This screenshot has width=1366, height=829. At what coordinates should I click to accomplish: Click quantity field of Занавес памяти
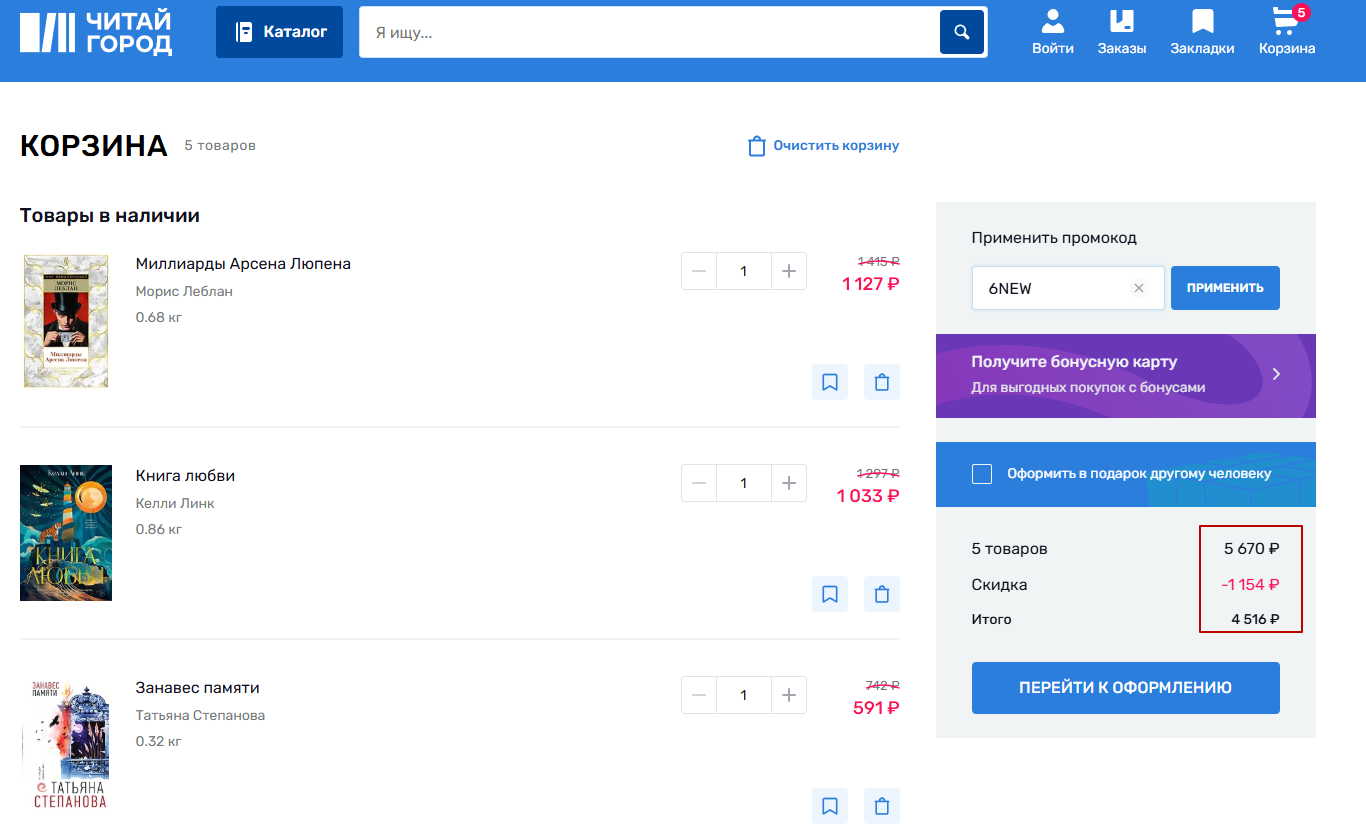click(744, 695)
